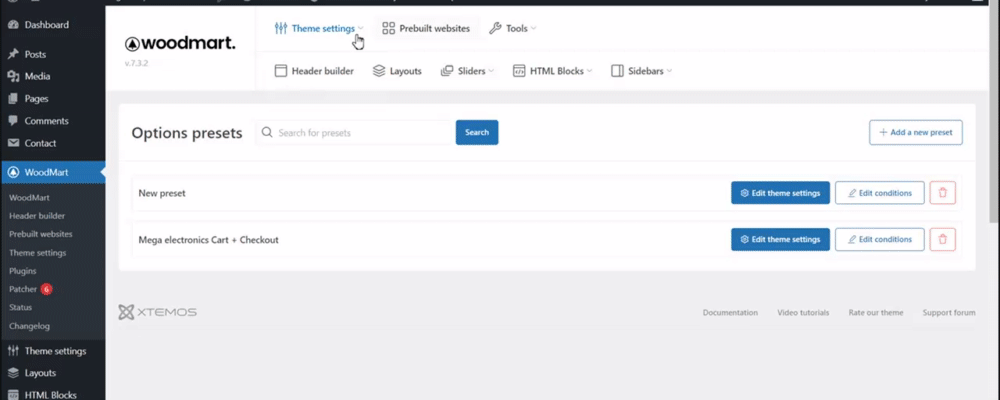
Task: Expand the Sidebars dropdown chevron
Action: (669, 71)
